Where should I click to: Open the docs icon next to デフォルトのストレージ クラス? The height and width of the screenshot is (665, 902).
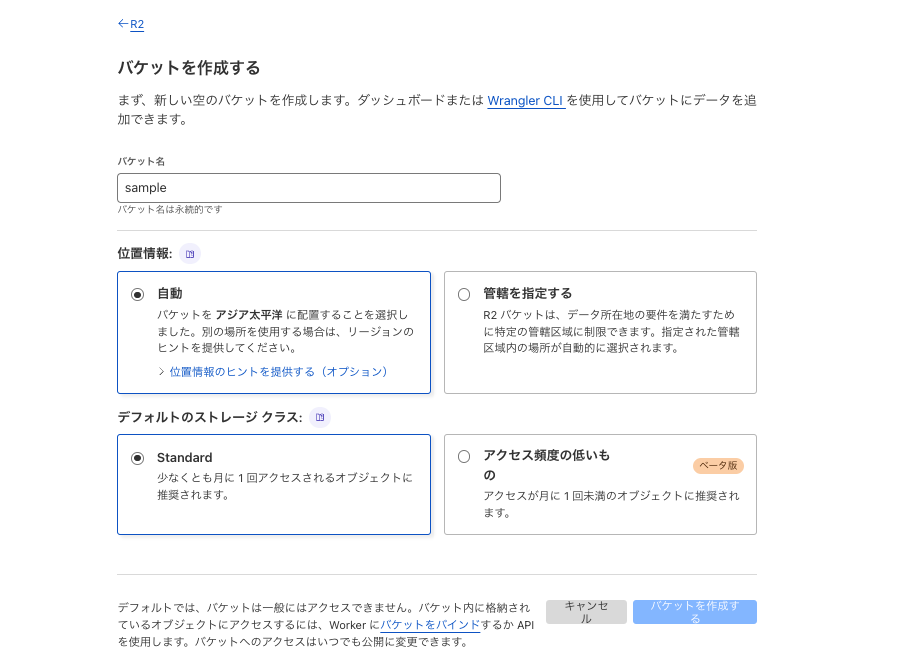click(x=320, y=417)
